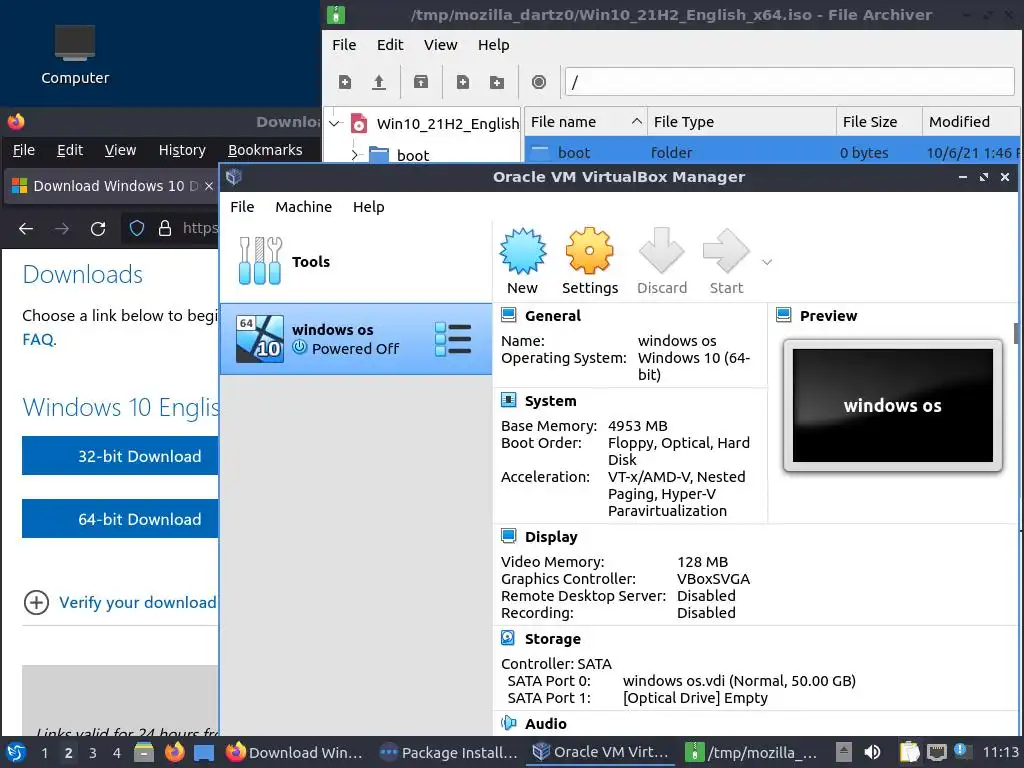Open the FAQ link

38,340
